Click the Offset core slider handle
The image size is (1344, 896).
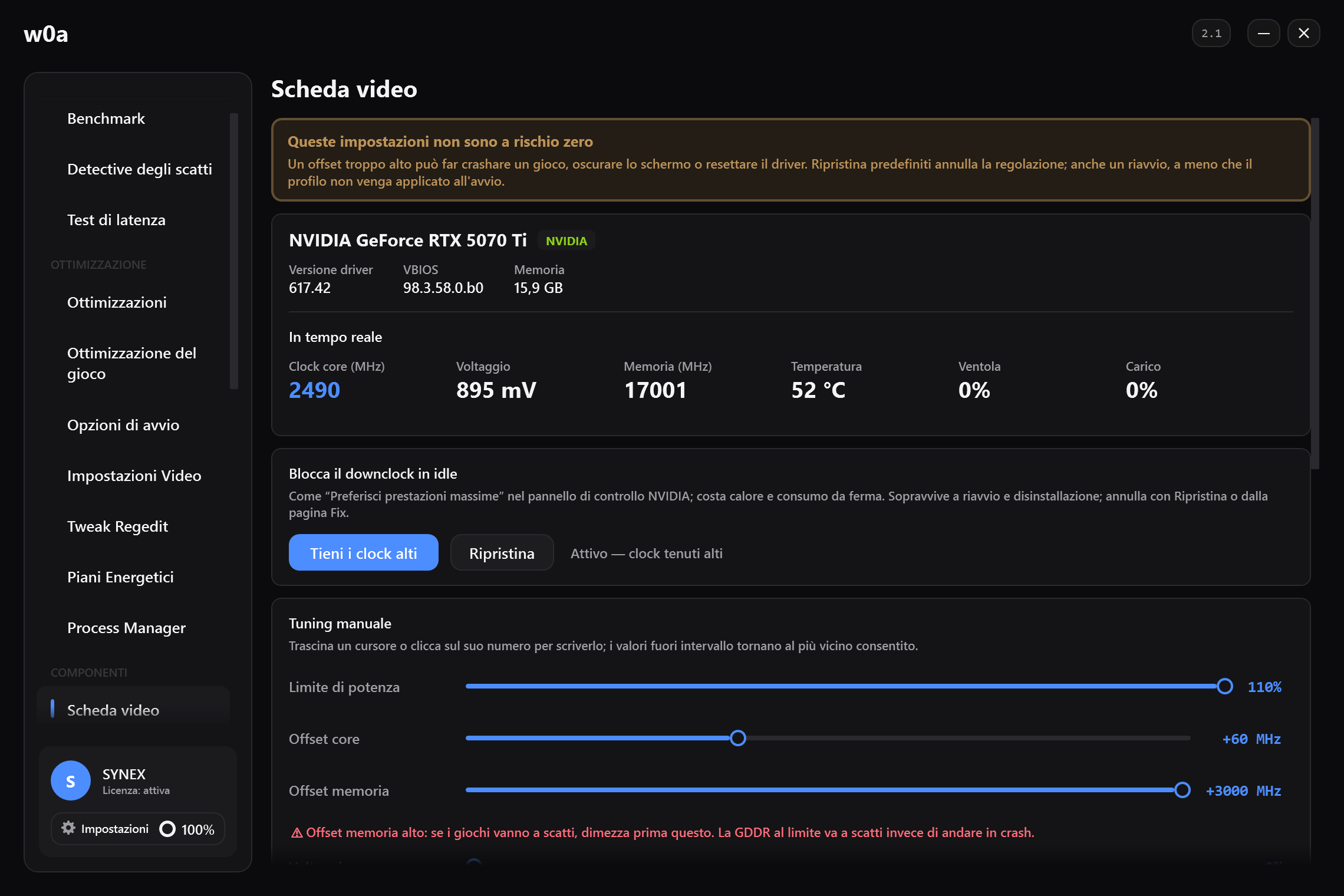point(738,738)
